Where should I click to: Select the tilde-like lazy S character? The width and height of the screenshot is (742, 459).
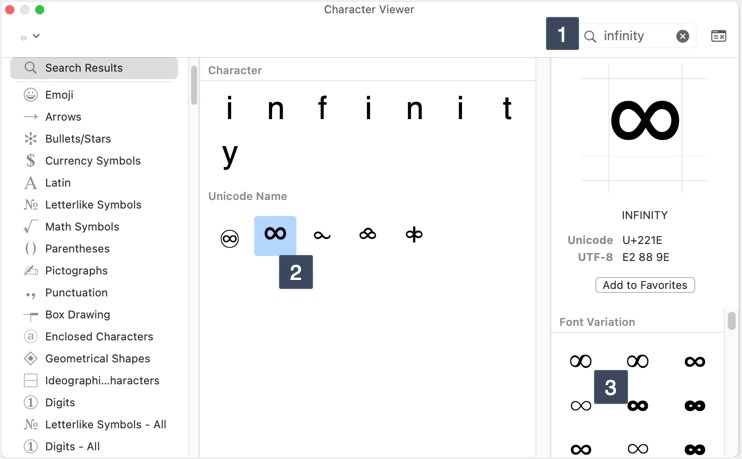tap(322, 235)
